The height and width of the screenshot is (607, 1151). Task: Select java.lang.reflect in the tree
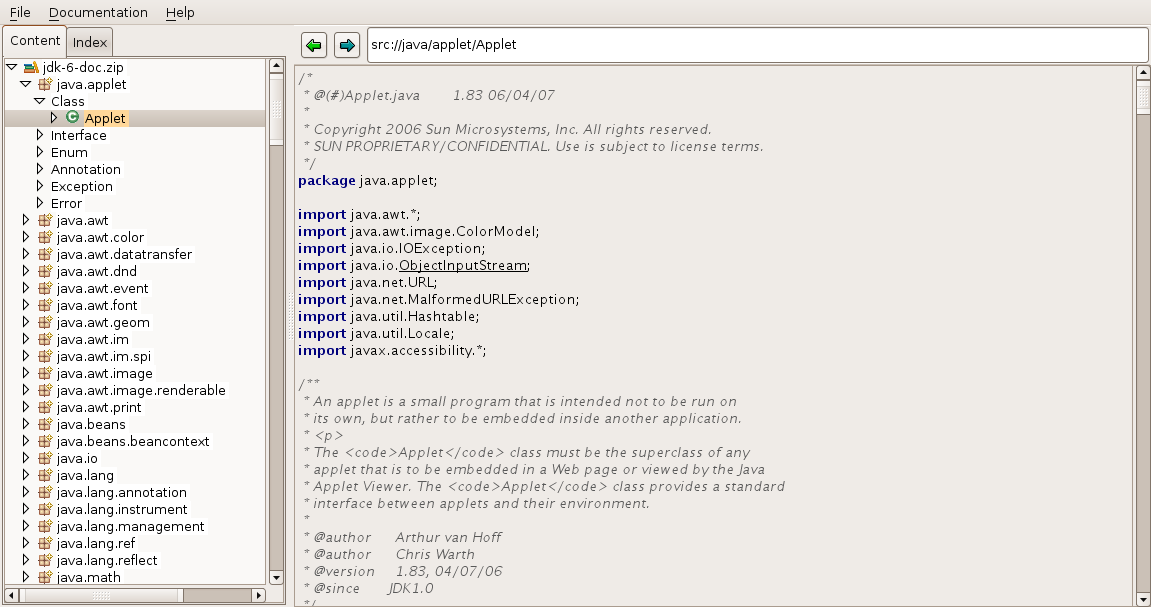coord(107,560)
